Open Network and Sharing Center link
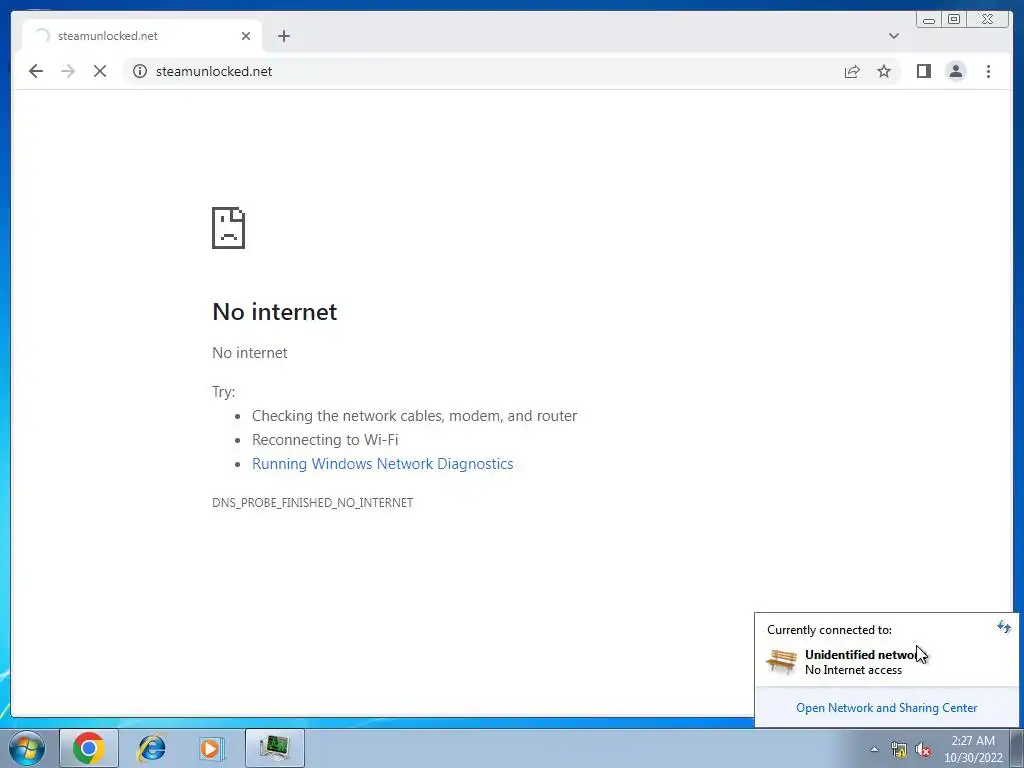 pos(886,708)
